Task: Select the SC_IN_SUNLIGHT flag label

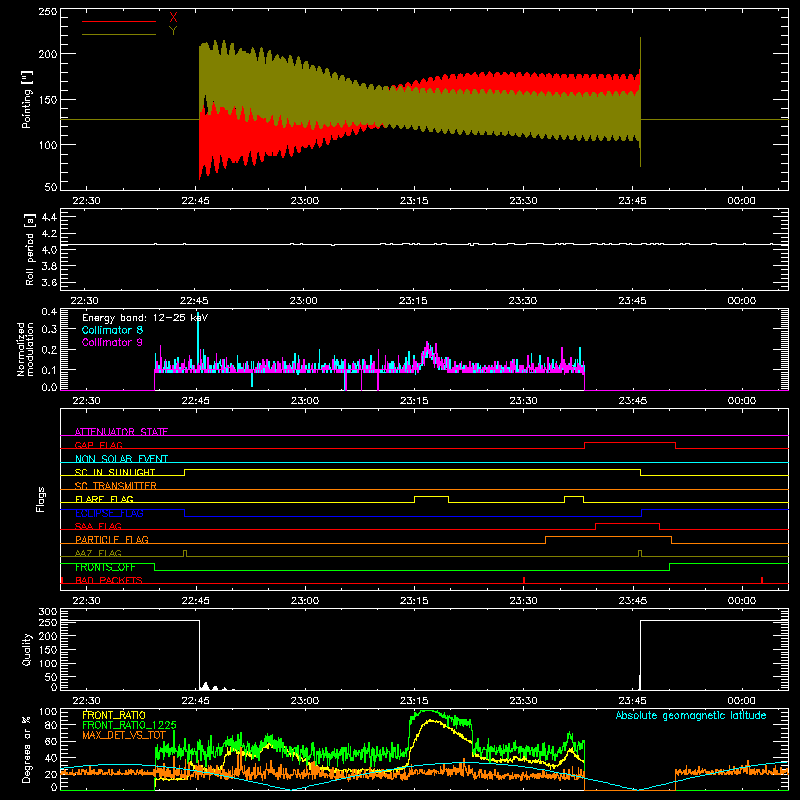Action: pyautogui.click(x=115, y=472)
